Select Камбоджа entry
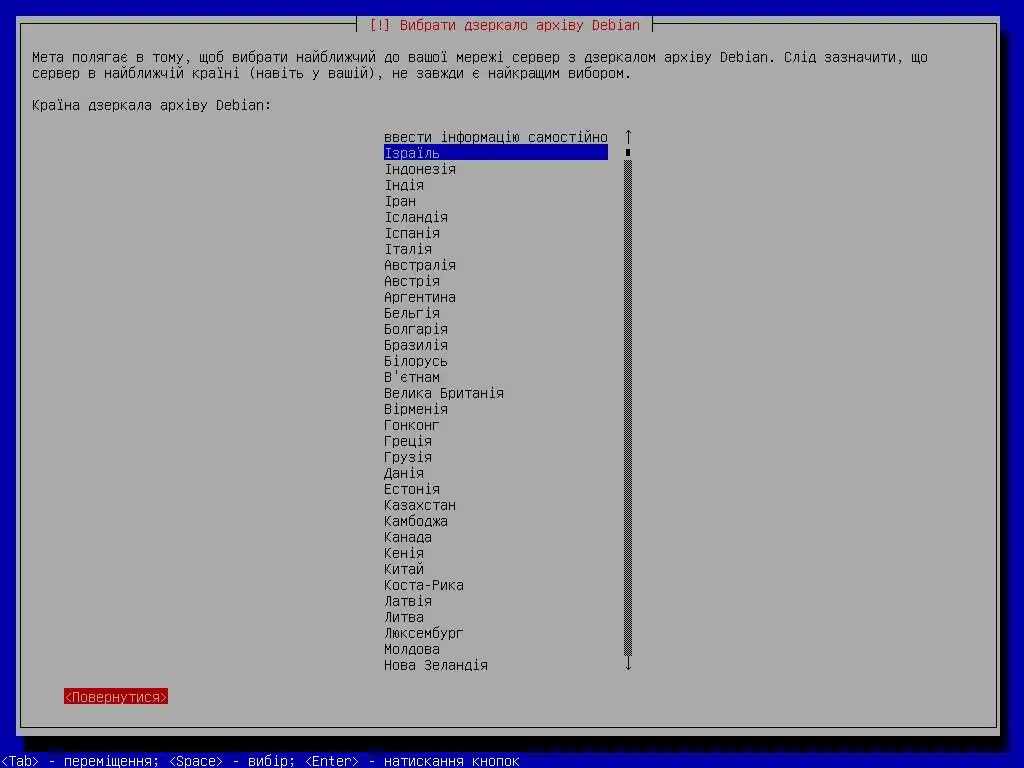 (496, 521)
